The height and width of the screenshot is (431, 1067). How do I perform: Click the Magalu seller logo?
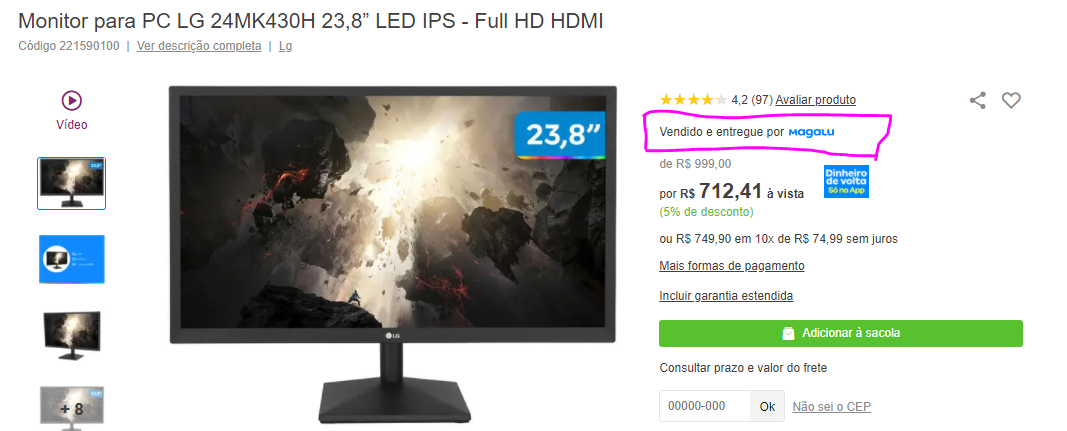(811, 132)
